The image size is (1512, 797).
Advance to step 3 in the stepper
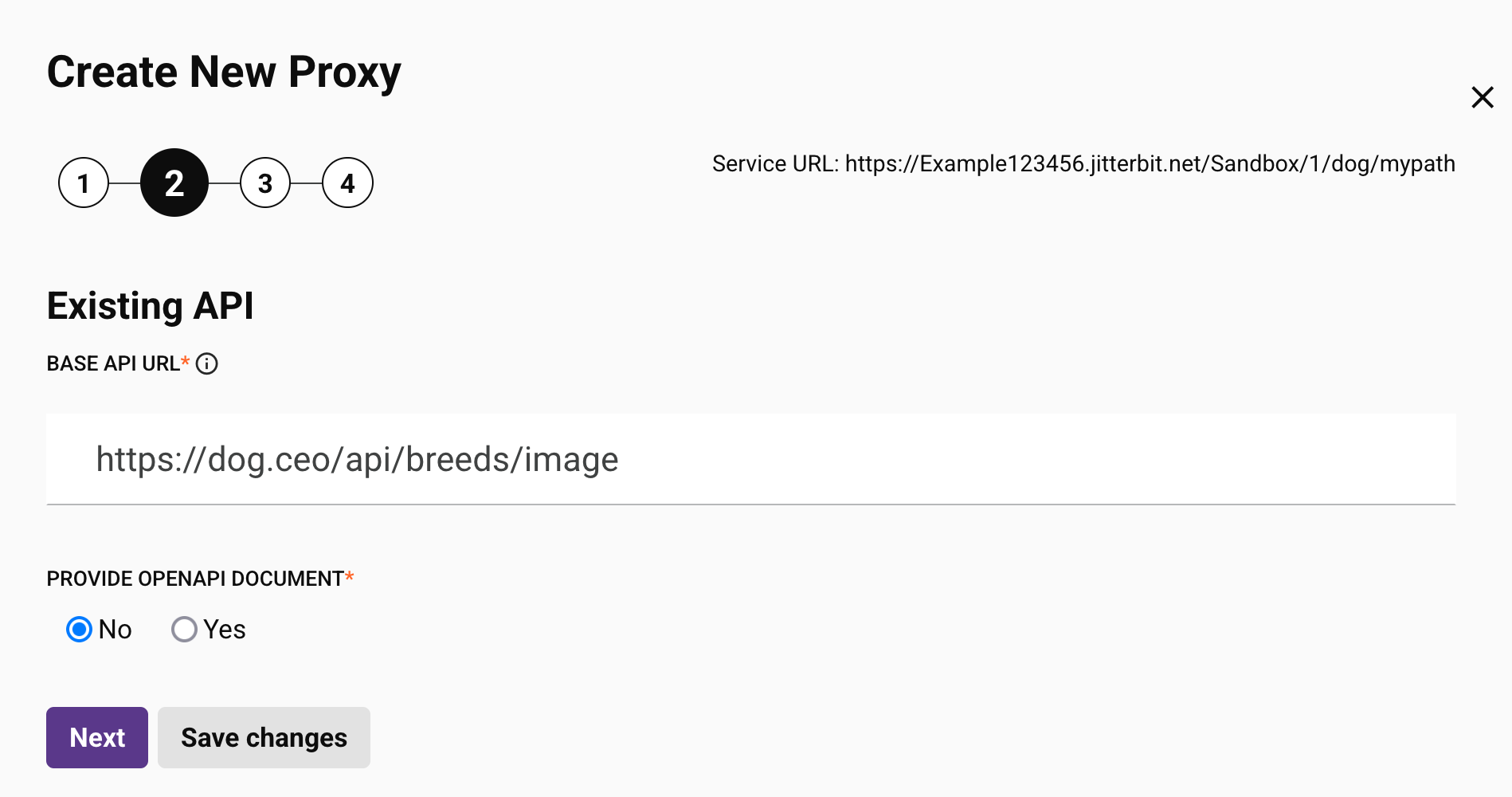tap(265, 183)
